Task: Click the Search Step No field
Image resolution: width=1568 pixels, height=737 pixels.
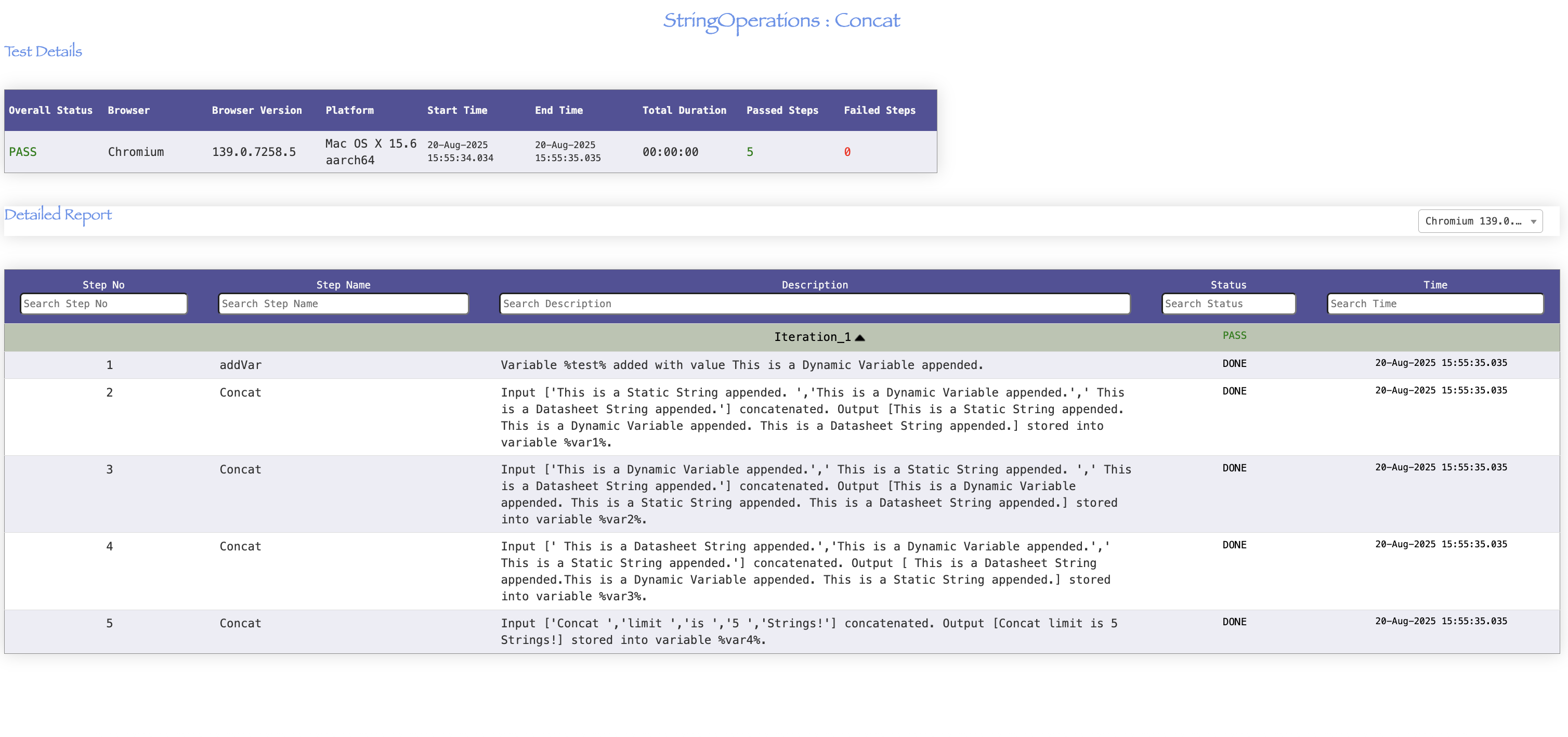Action: point(103,304)
